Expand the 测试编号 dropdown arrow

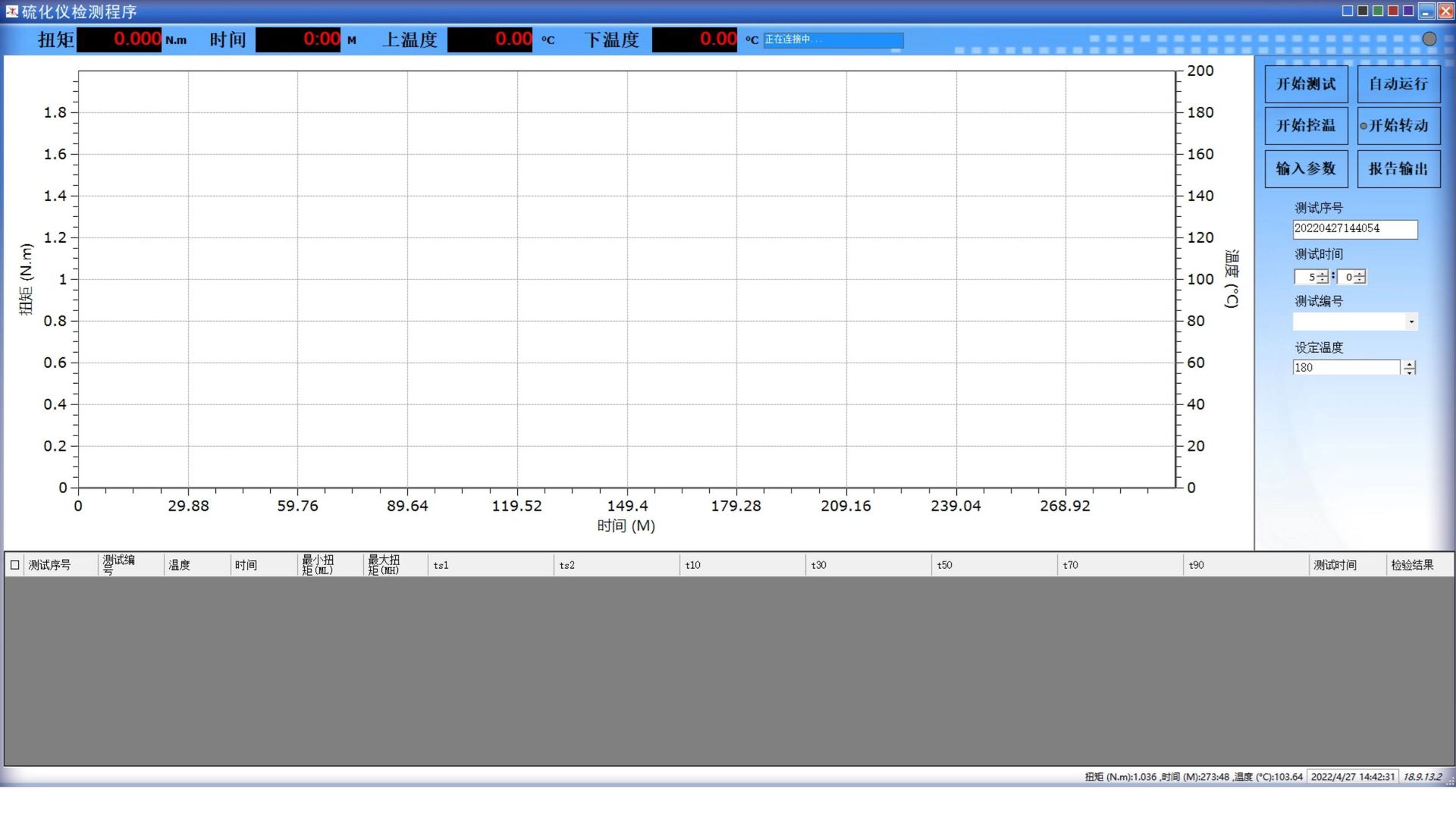click(1410, 322)
